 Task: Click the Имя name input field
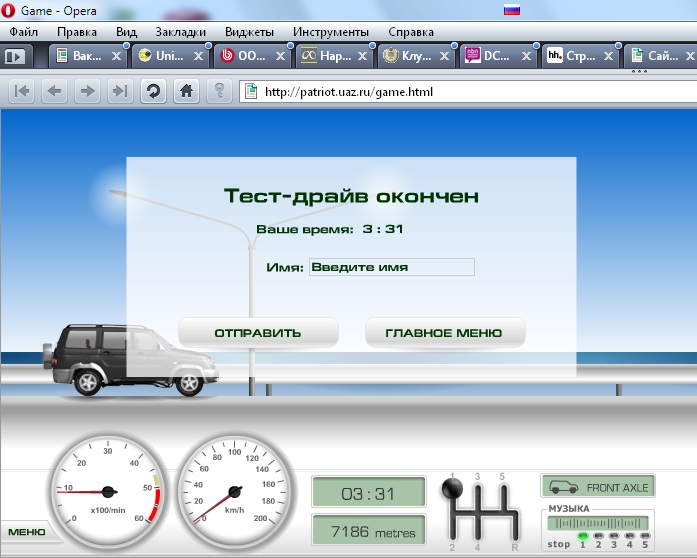click(x=391, y=267)
